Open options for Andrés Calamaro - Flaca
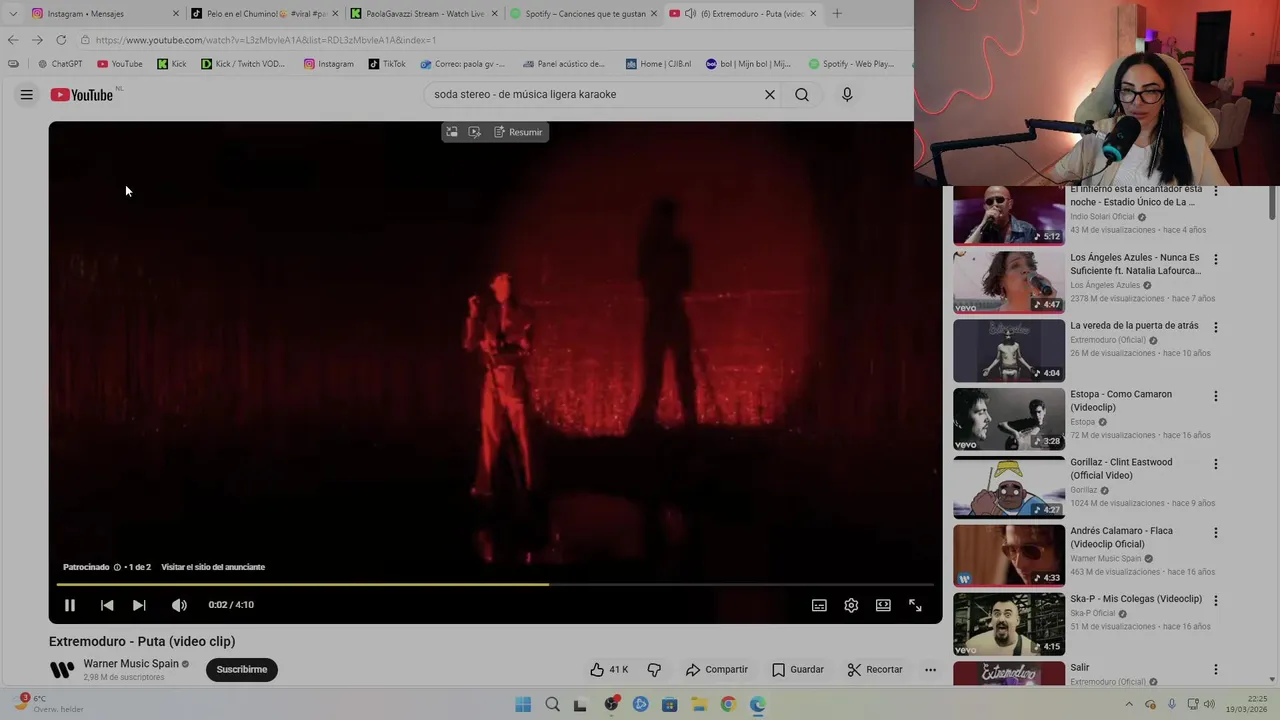The width and height of the screenshot is (1280, 720). pyautogui.click(x=1216, y=533)
